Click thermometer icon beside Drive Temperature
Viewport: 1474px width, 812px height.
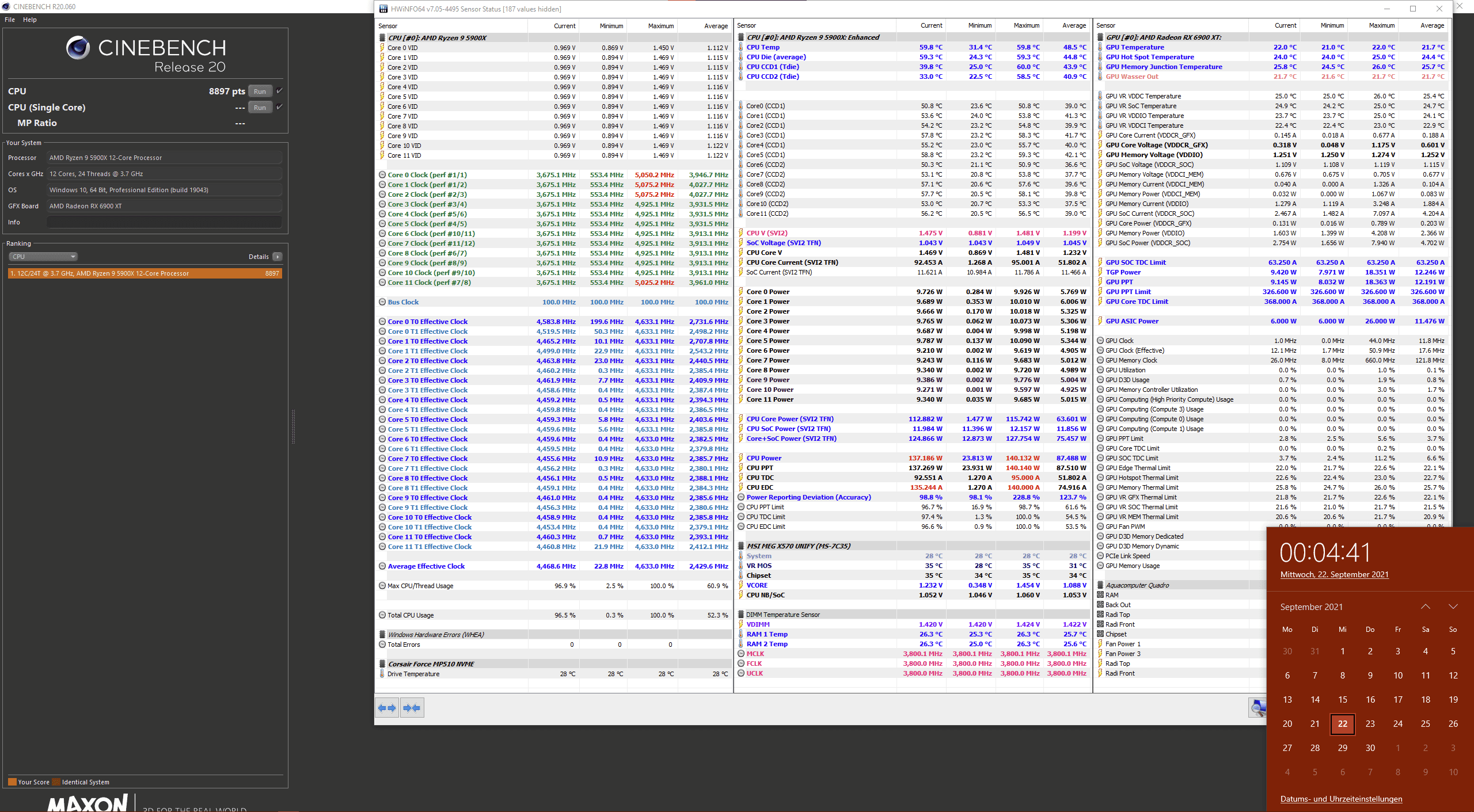(382, 674)
